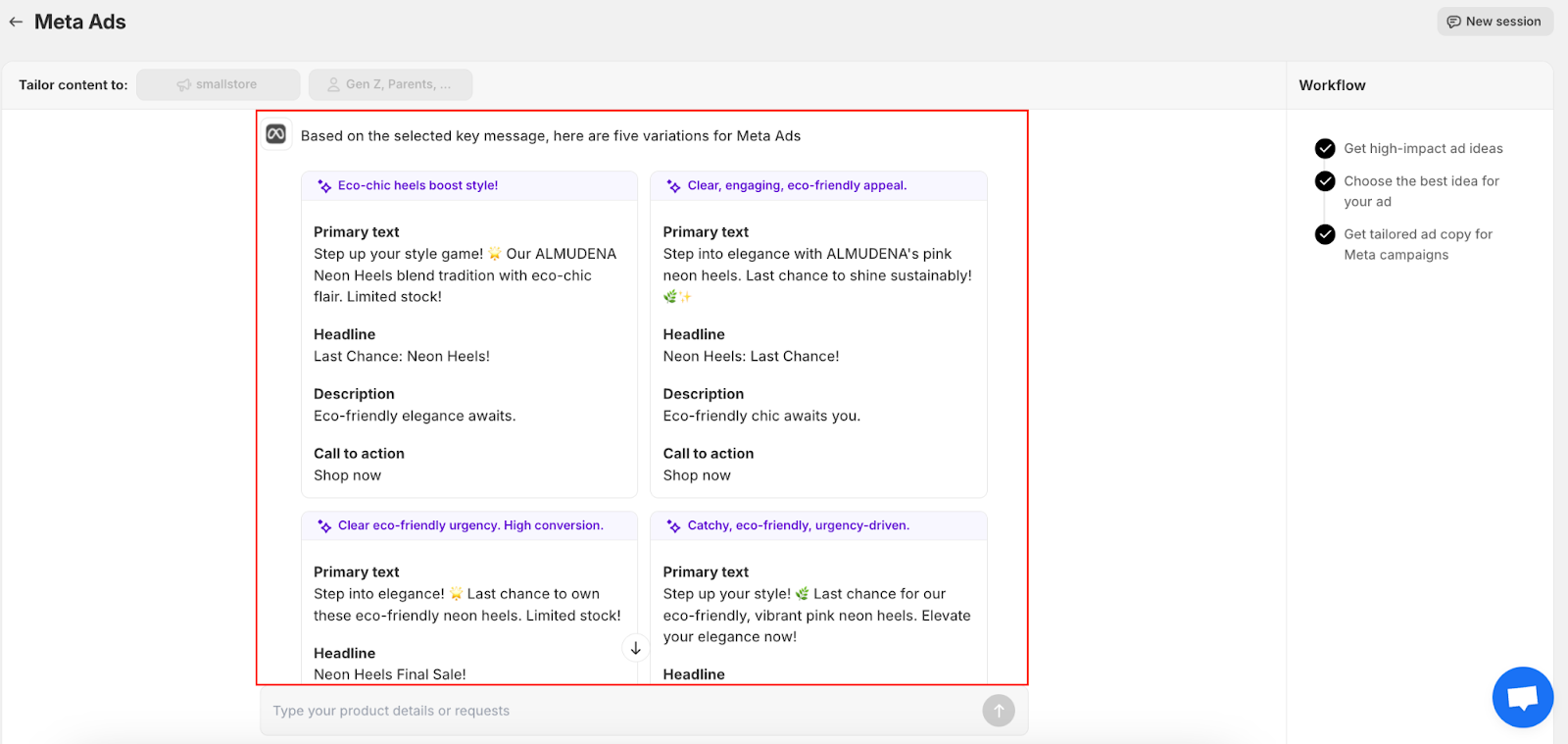Click primary text starting 'Step up your style game!'
Screen dimensions: 1568x744
(465, 275)
